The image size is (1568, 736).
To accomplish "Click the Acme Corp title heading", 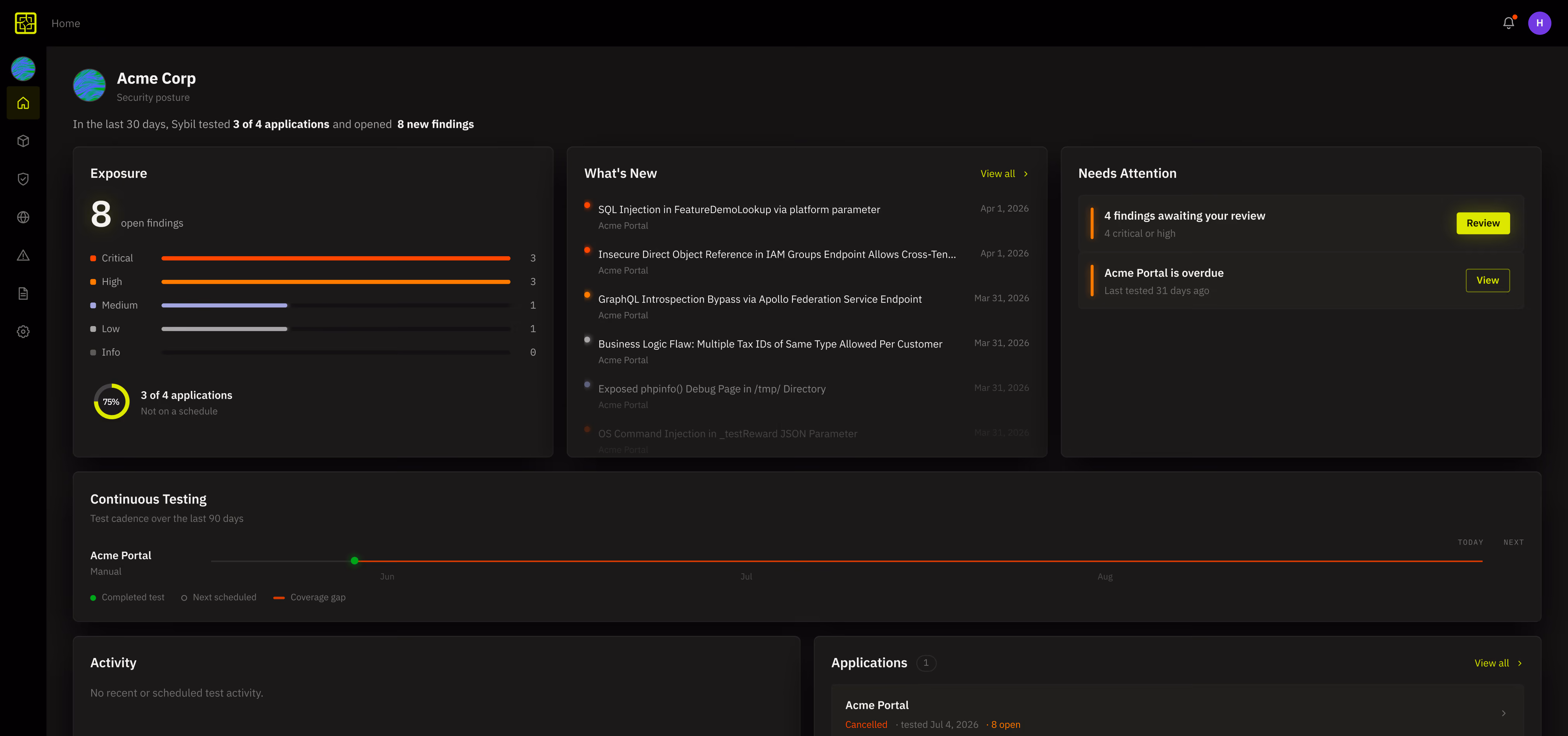I will pos(156,79).
